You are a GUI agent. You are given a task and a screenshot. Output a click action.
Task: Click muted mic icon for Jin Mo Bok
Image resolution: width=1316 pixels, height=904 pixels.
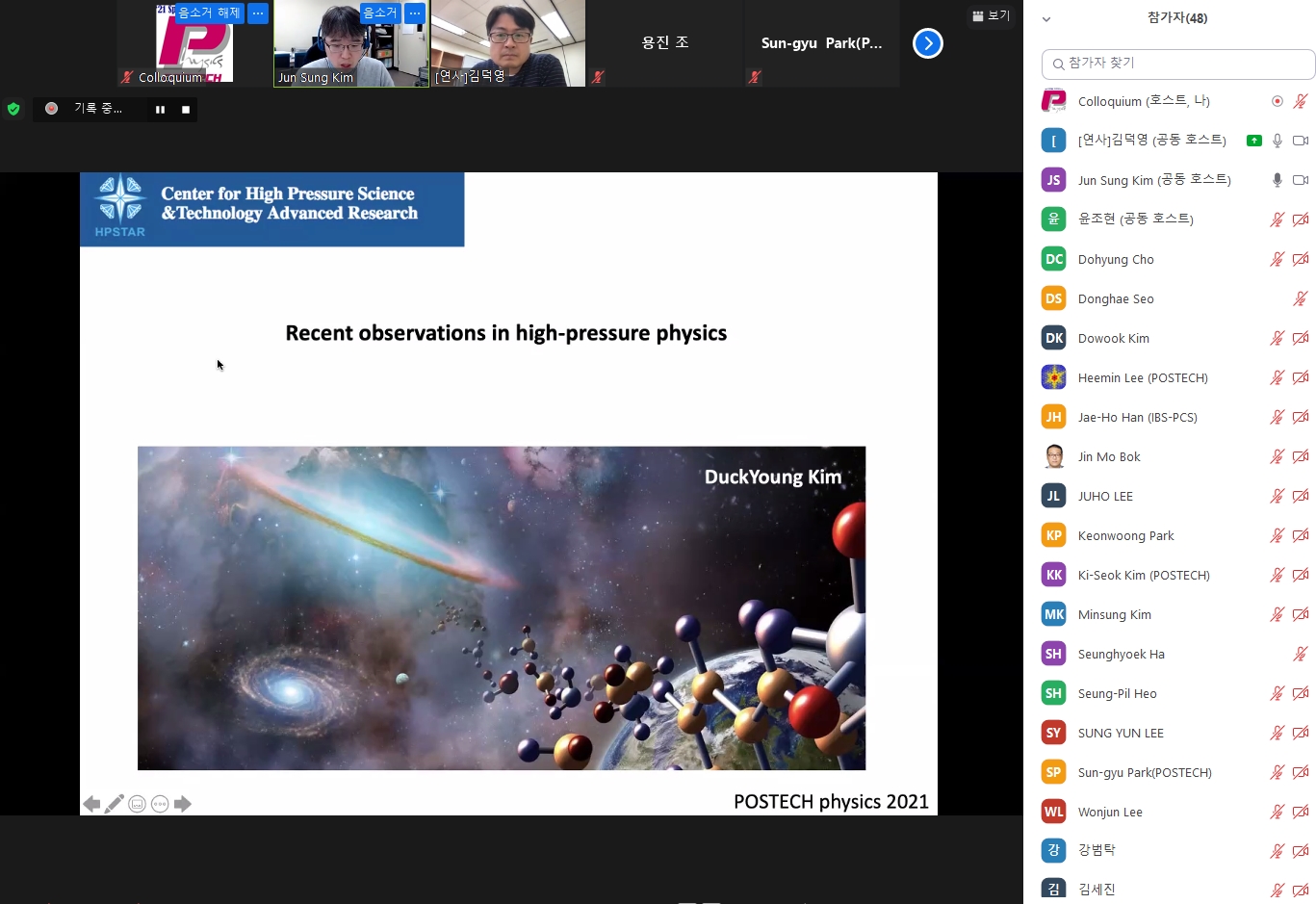coord(1277,456)
